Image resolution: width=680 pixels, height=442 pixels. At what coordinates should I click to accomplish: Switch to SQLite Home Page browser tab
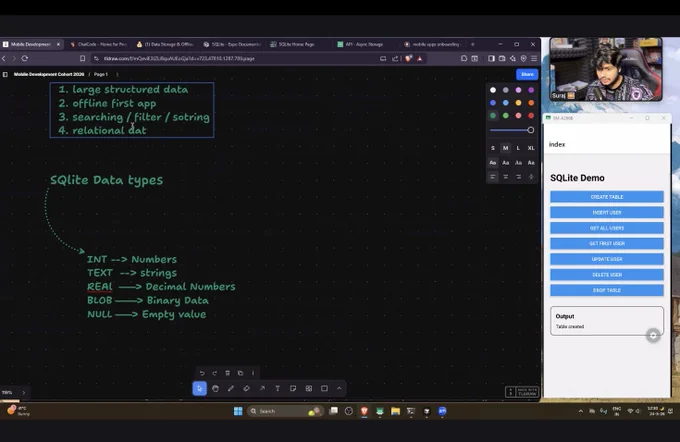(x=297, y=44)
